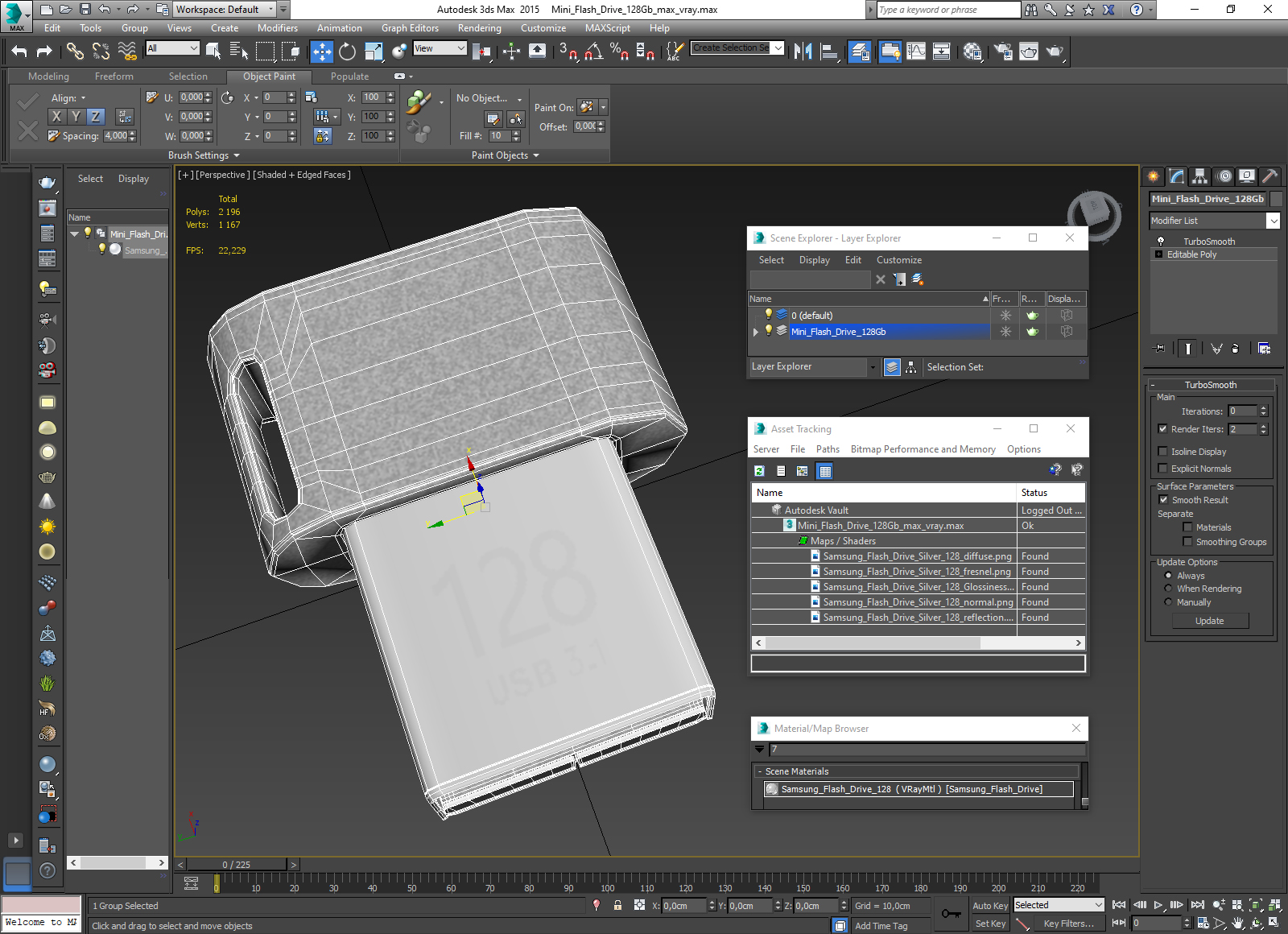Open the Modifiers menu
Screen dimensions: 1288x934
[x=278, y=28]
